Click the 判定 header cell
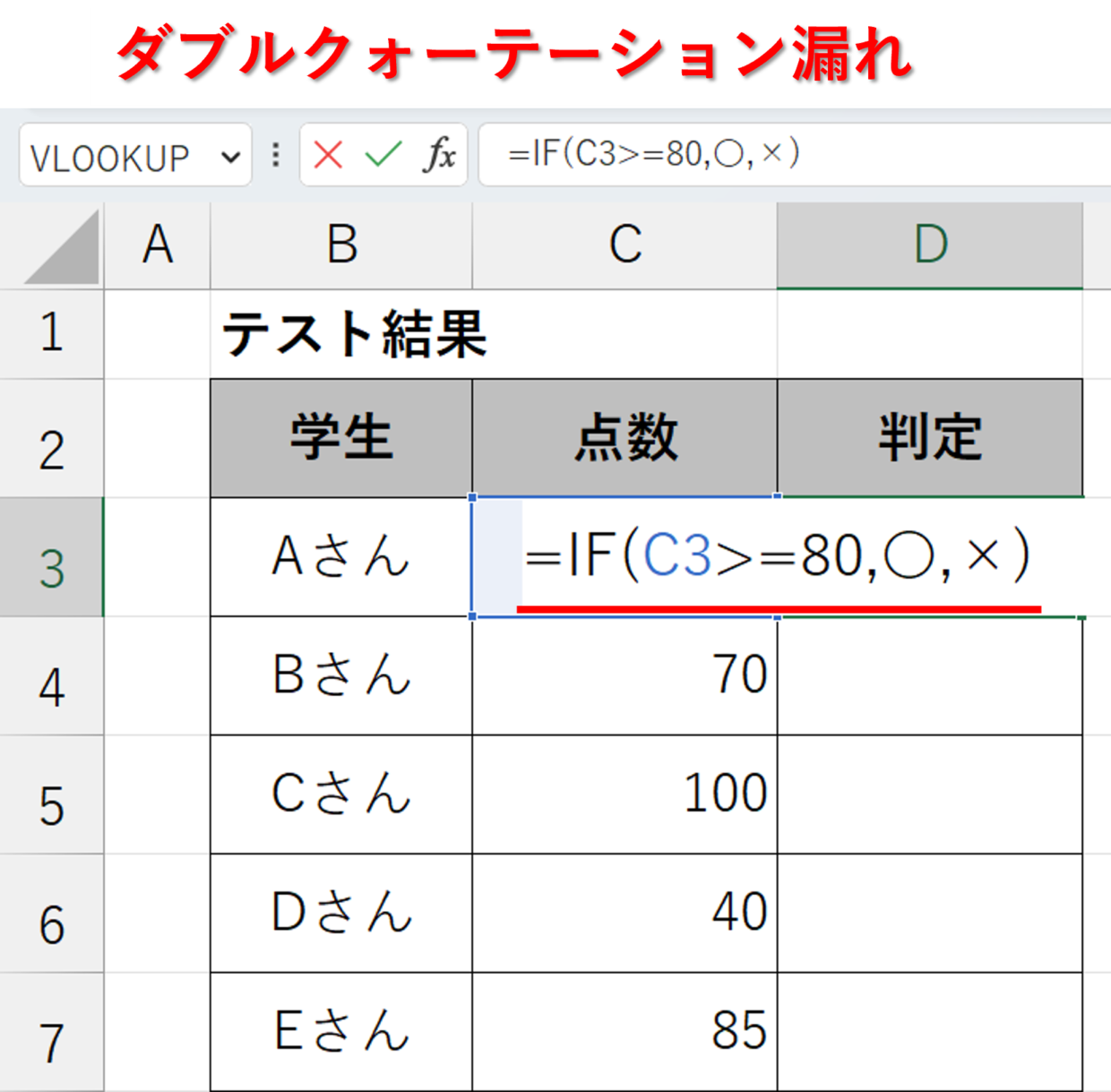Image resolution: width=1111 pixels, height=1092 pixels. (930, 438)
